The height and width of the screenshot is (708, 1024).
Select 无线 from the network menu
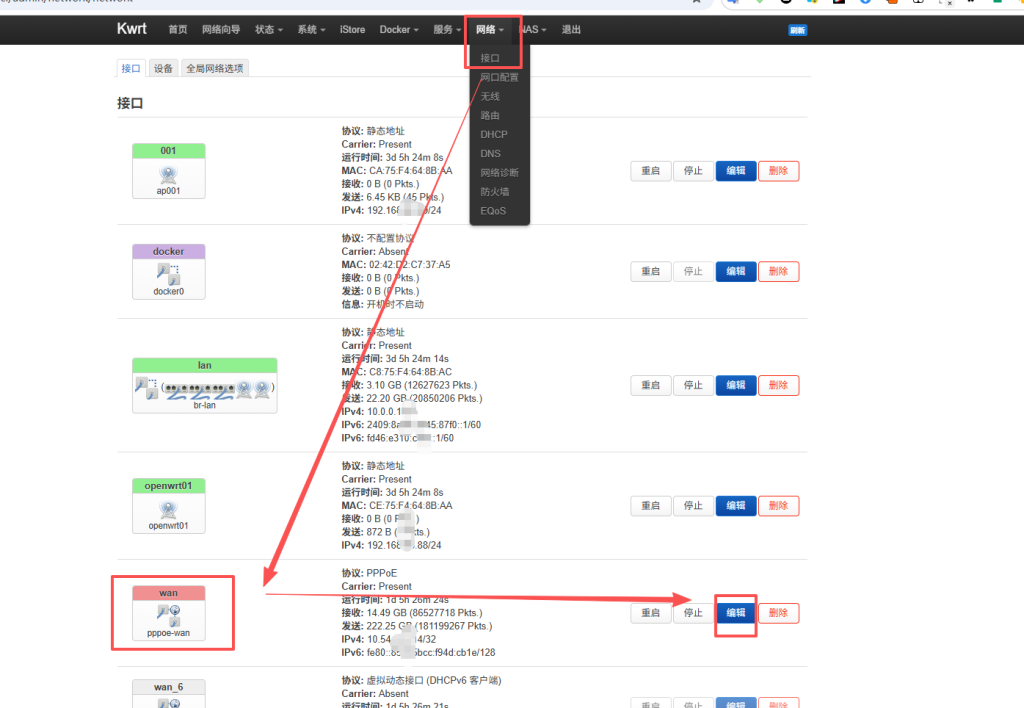click(490, 96)
